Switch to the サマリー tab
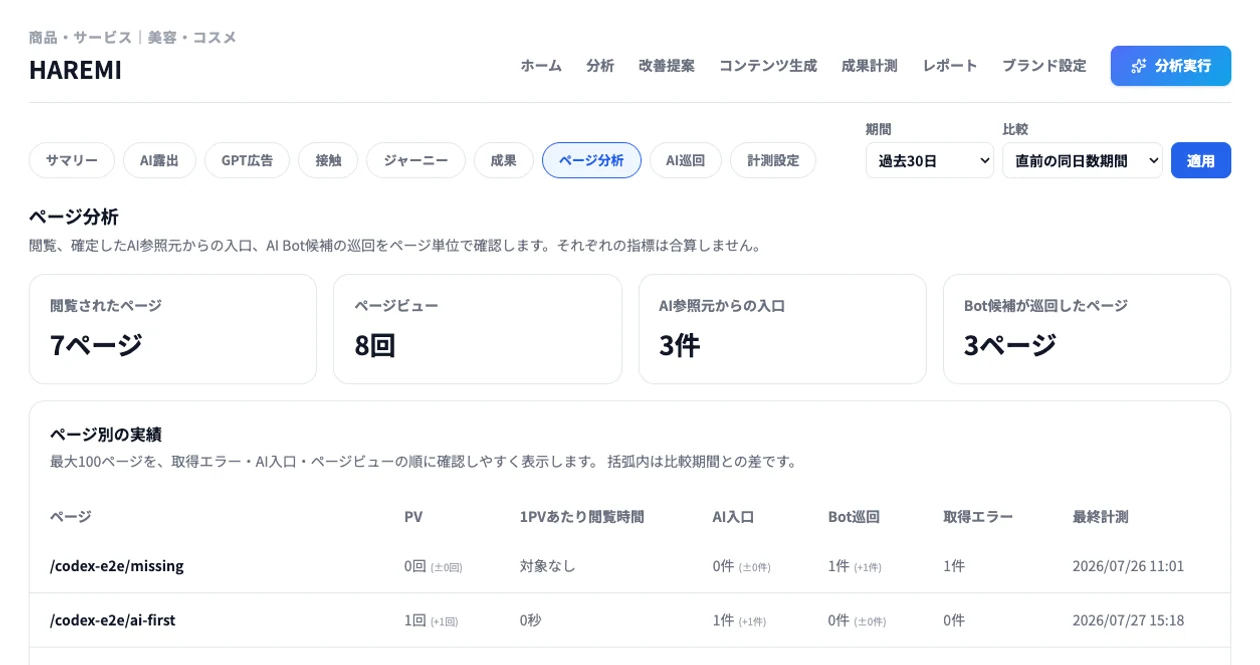Screen dimensions: 1260x665 point(71,160)
